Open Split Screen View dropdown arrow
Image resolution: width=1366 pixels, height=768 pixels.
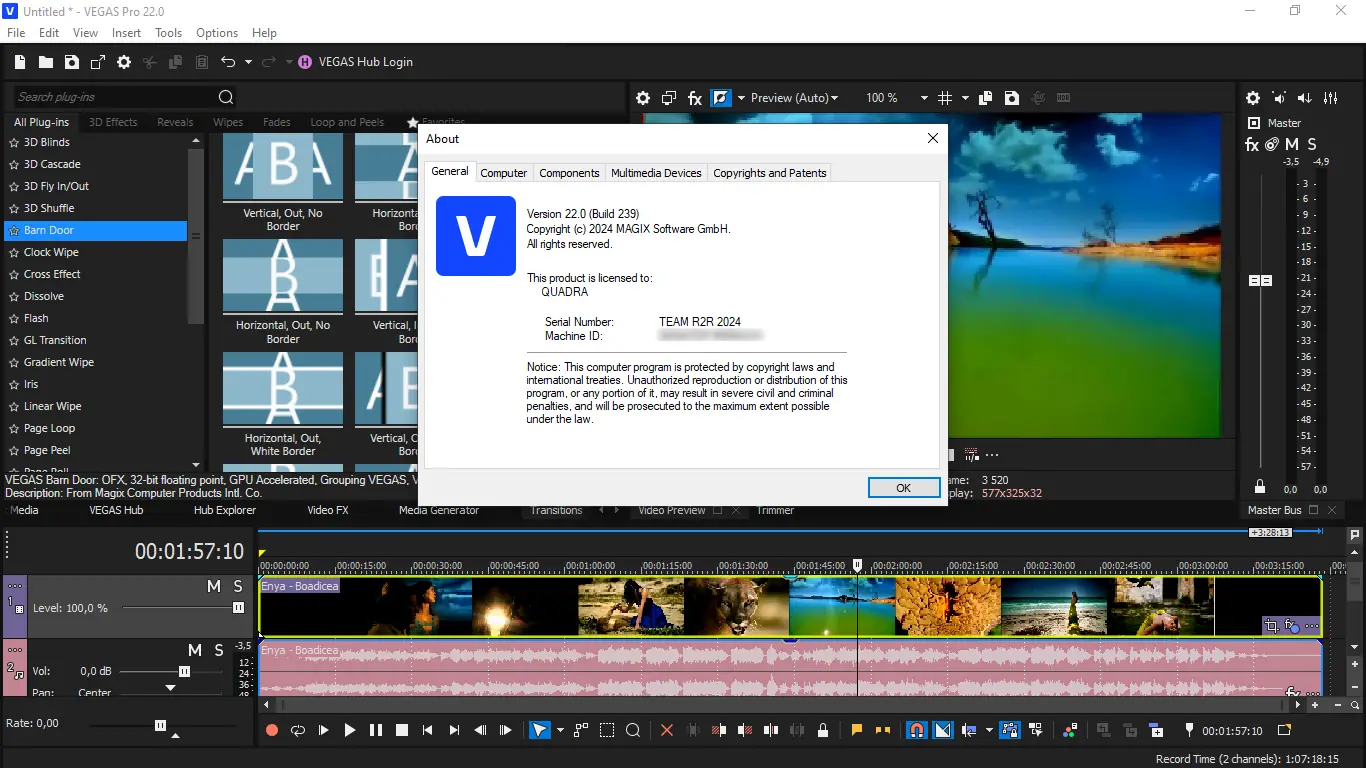click(x=741, y=98)
